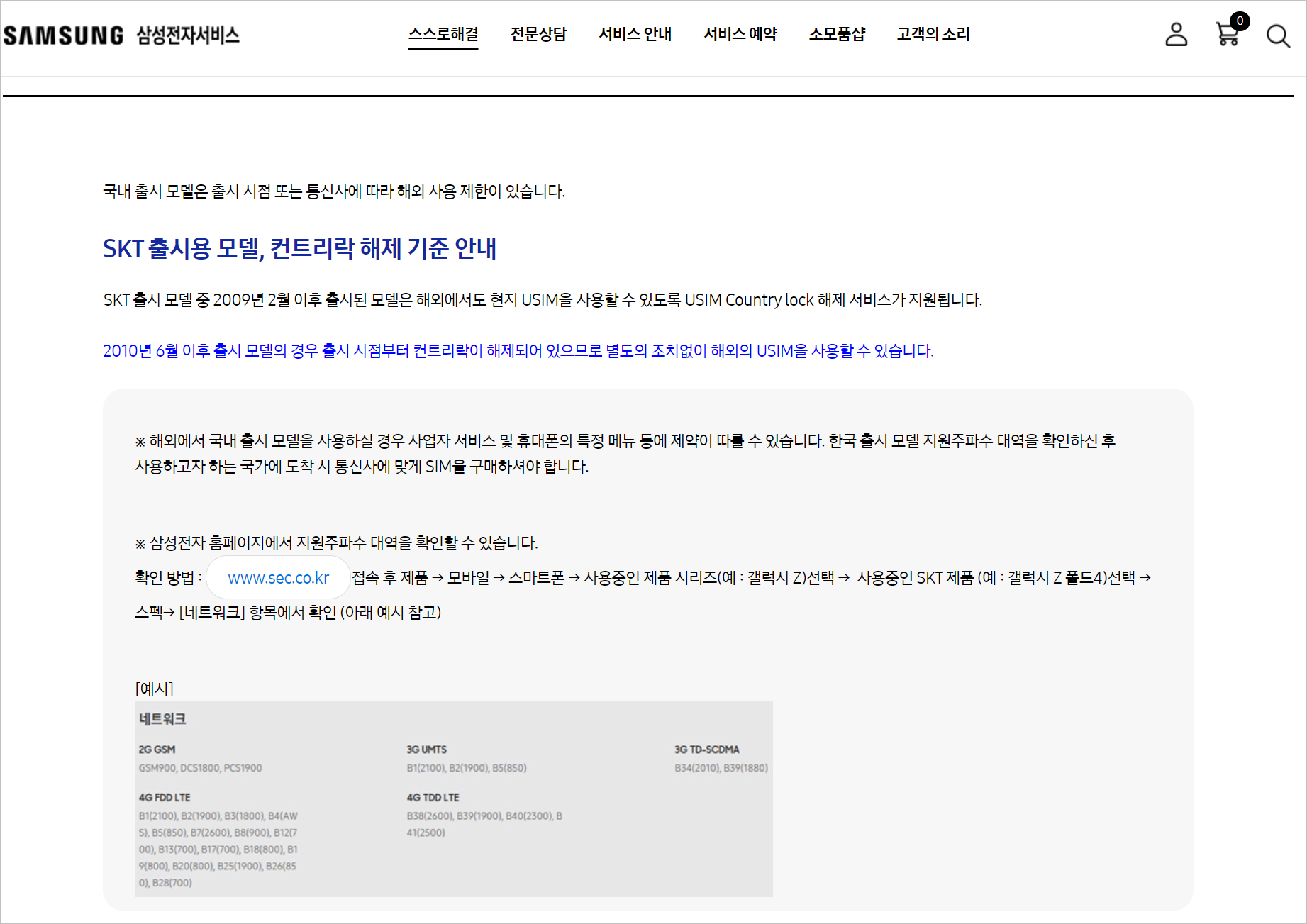Open the 스스로해결 menu
This screenshot has width=1307, height=924.
(443, 34)
